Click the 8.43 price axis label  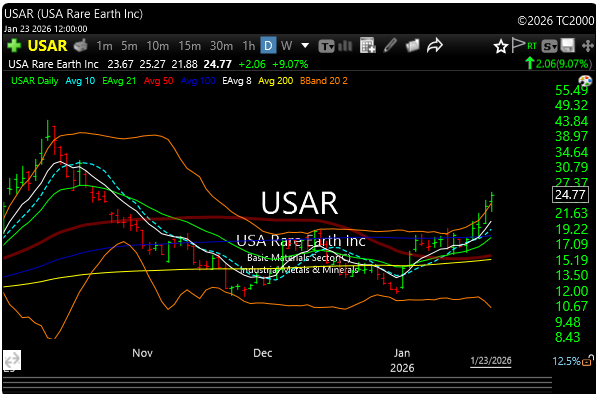point(567,337)
